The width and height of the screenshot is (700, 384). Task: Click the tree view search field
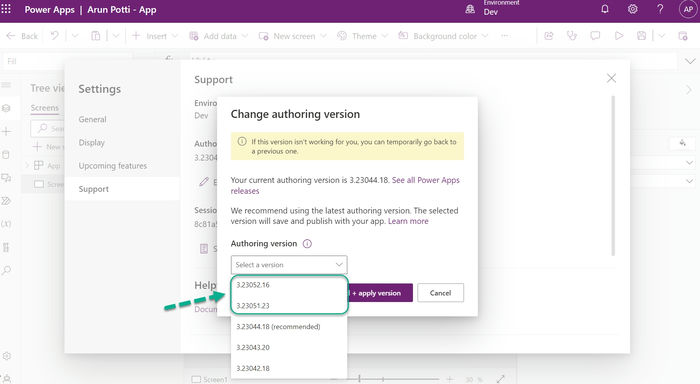pos(48,129)
